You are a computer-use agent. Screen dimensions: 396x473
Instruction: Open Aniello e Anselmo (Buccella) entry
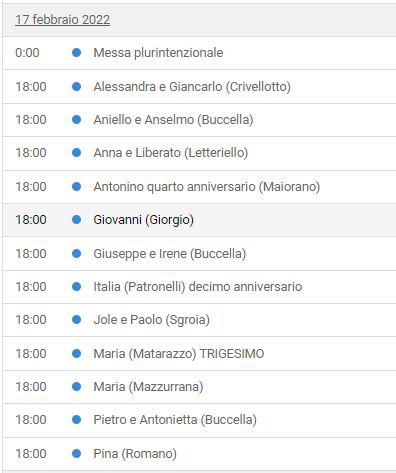coord(173,120)
